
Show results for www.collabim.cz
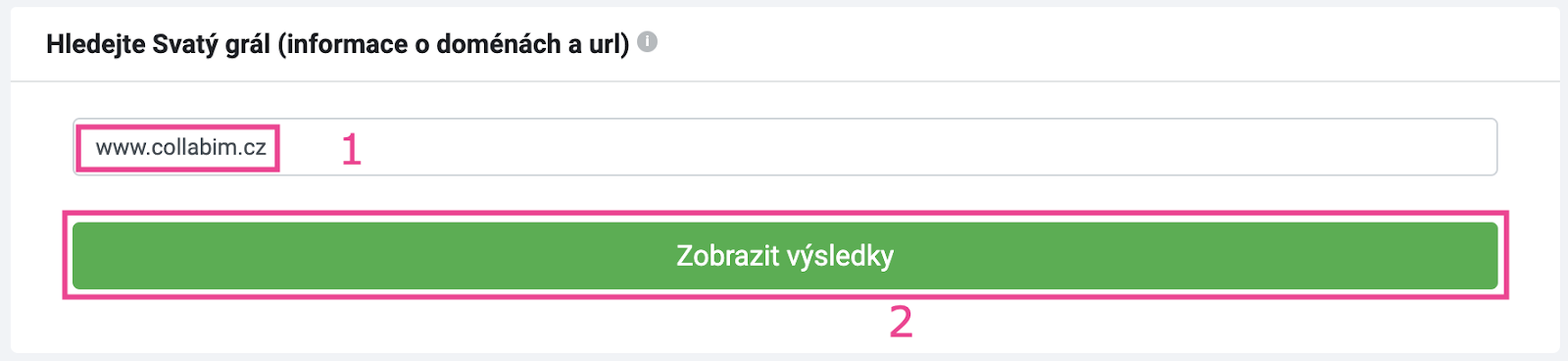pyautogui.click(x=785, y=255)
